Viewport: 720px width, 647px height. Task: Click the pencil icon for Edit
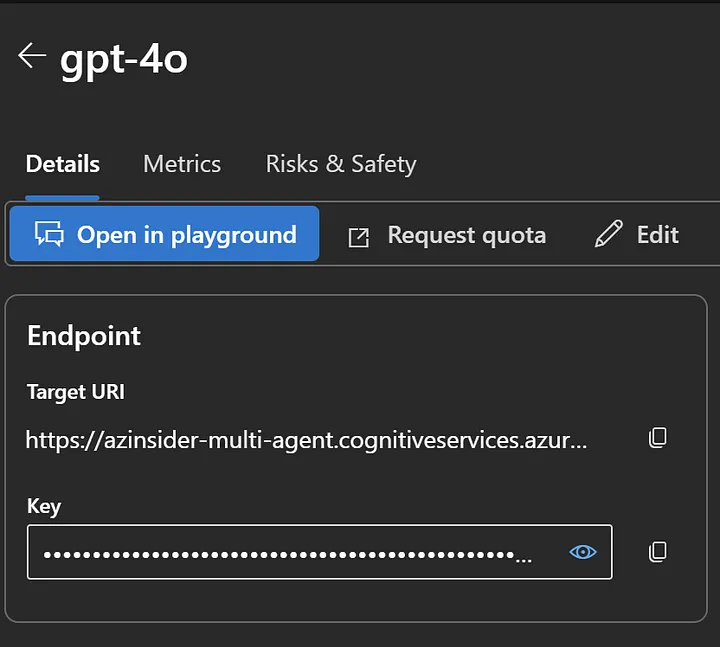pyautogui.click(x=607, y=235)
